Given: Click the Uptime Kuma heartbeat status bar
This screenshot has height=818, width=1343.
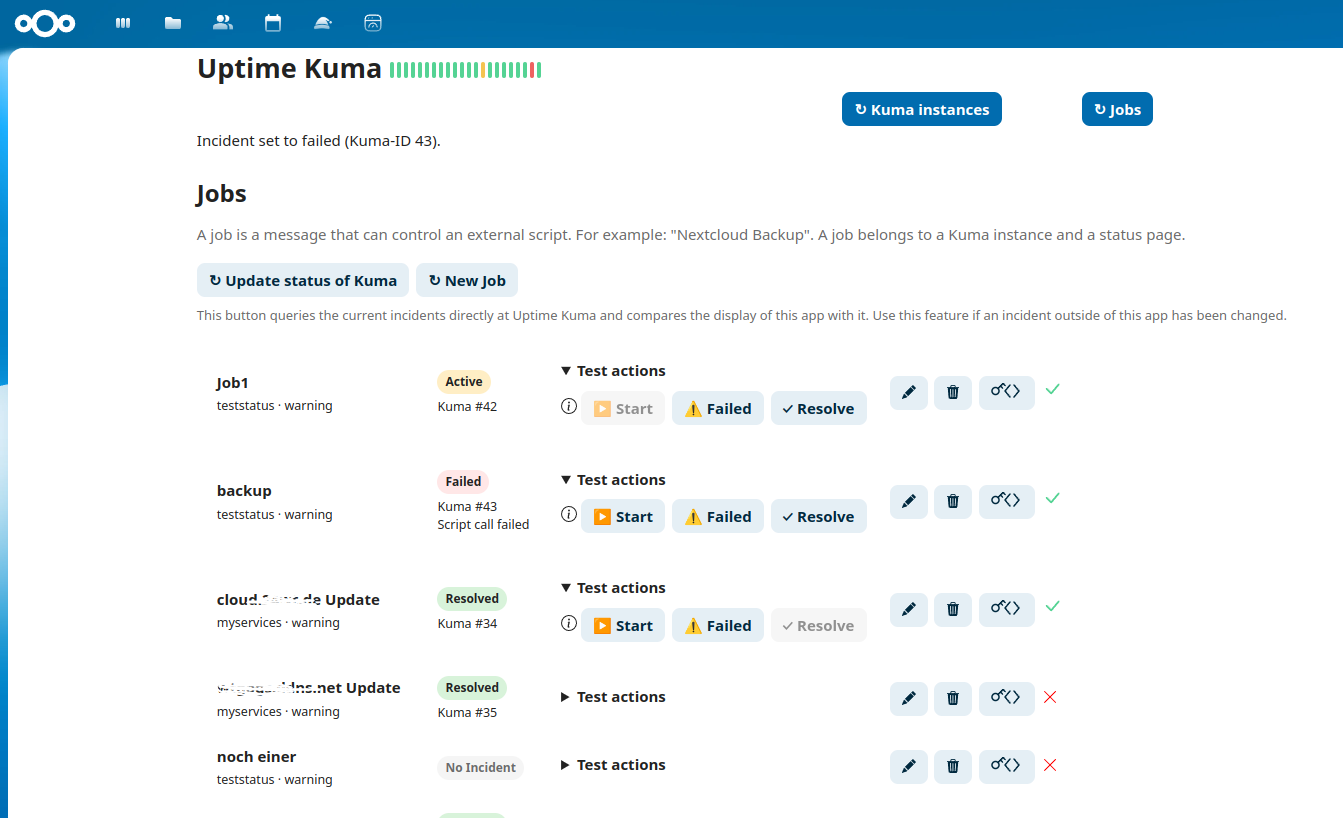Looking at the screenshot, I should [x=465, y=70].
